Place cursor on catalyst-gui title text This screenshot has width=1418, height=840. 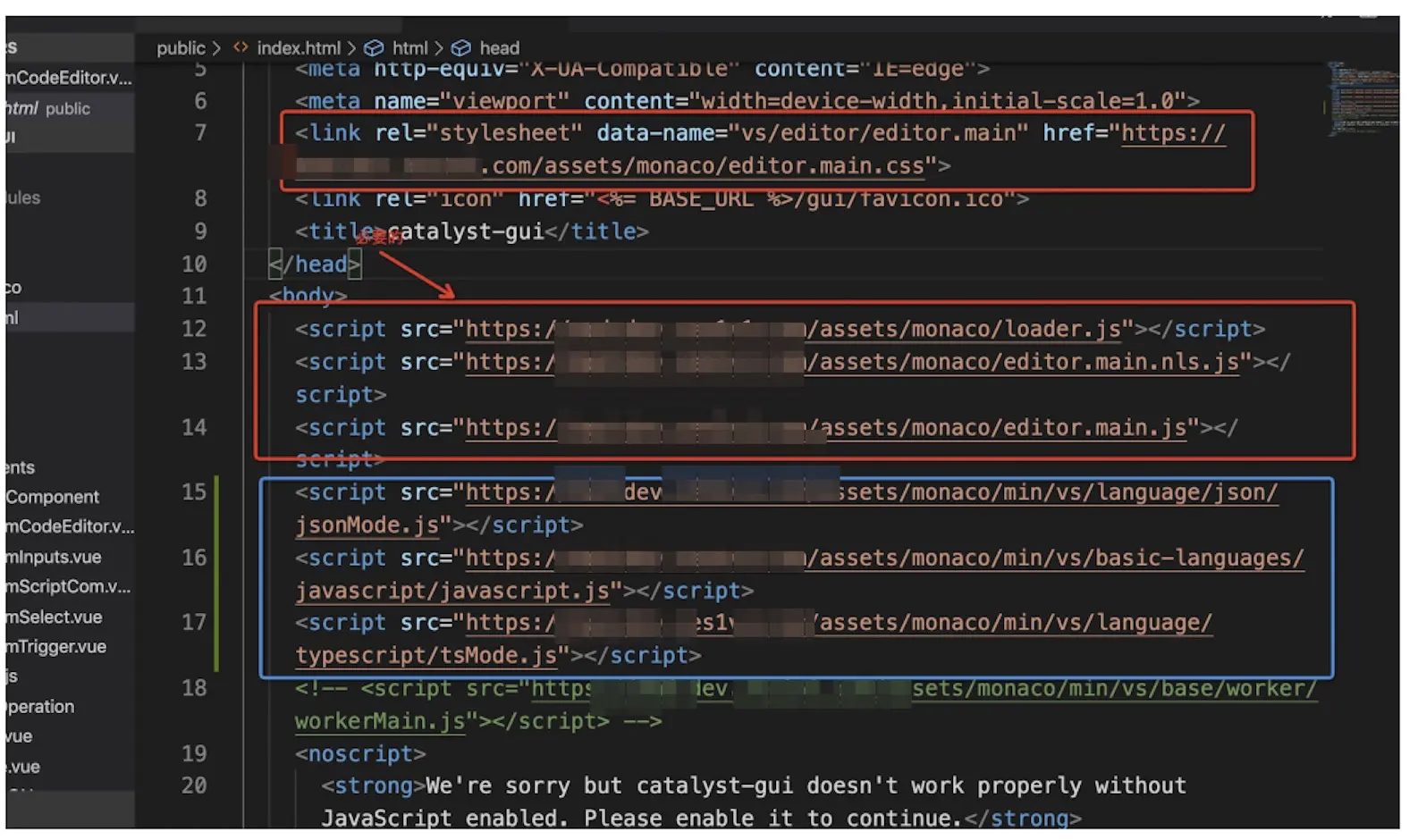coord(466,231)
